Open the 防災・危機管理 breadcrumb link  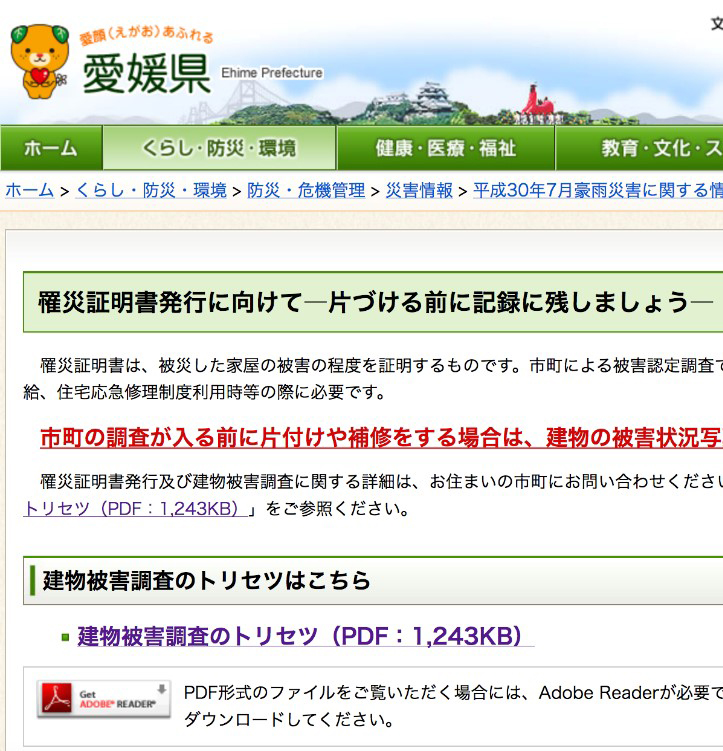[306, 190]
